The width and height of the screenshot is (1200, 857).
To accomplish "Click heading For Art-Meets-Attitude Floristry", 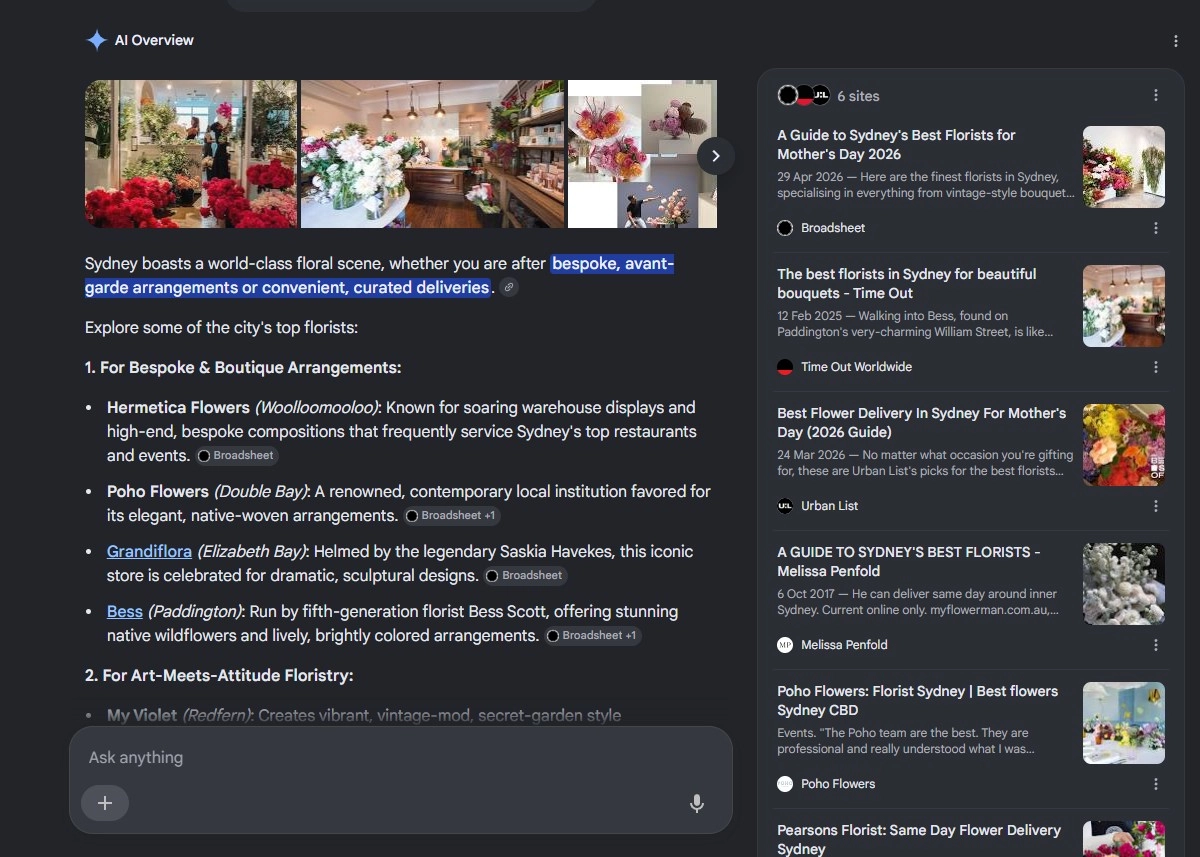I will [219, 676].
